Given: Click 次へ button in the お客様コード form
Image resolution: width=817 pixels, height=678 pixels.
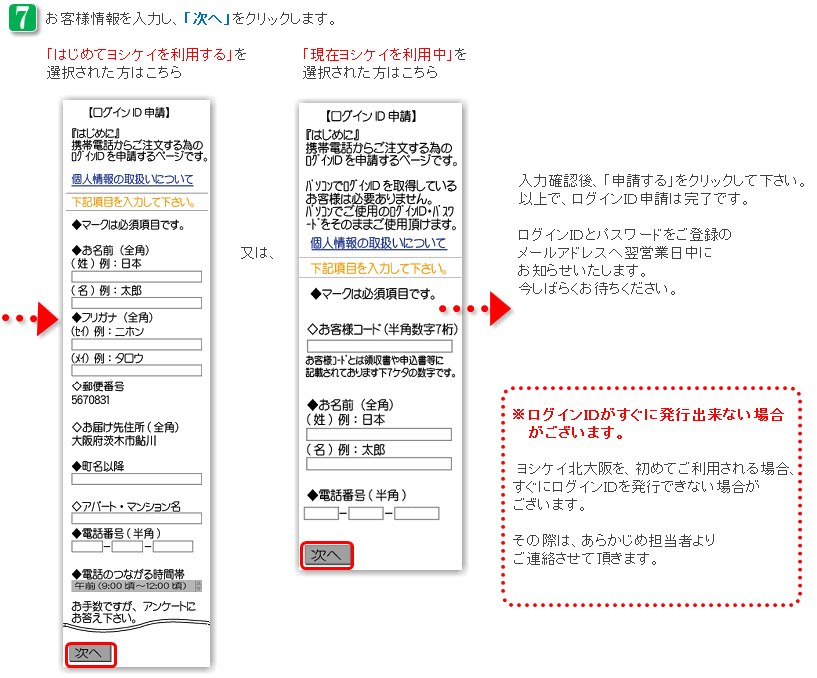Looking at the screenshot, I should [x=326, y=556].
